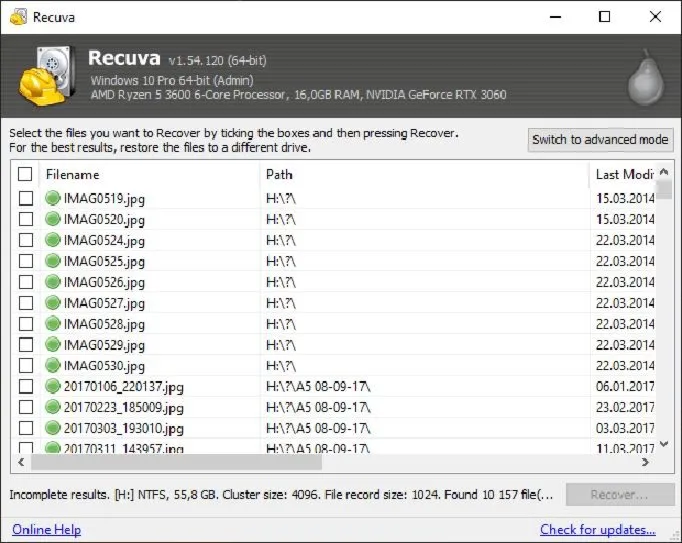Switch to advanced mode
The image size is (682, 543).
click(x=600, y=140)
